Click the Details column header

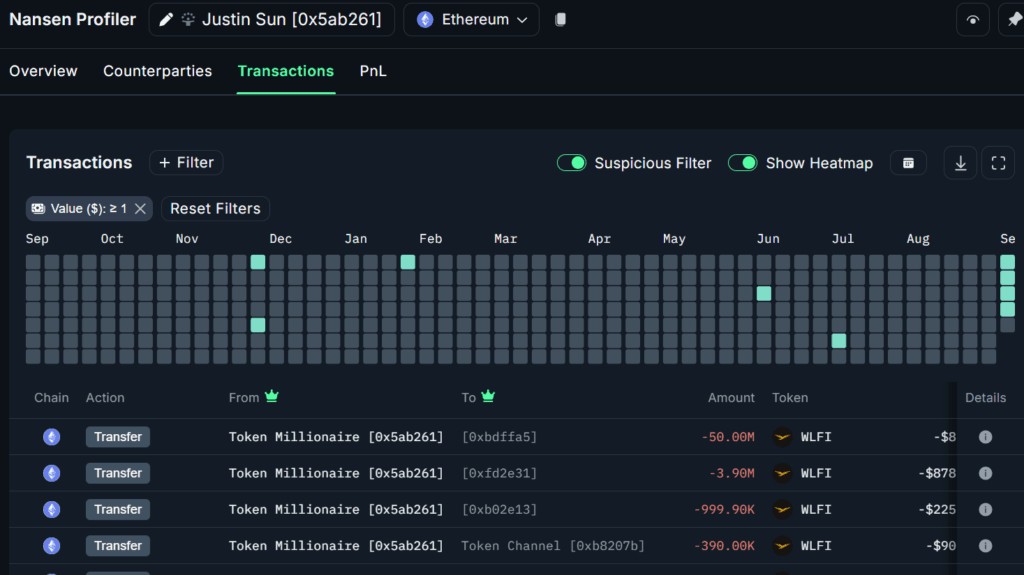pyautogui.click(x=985, y=397)
